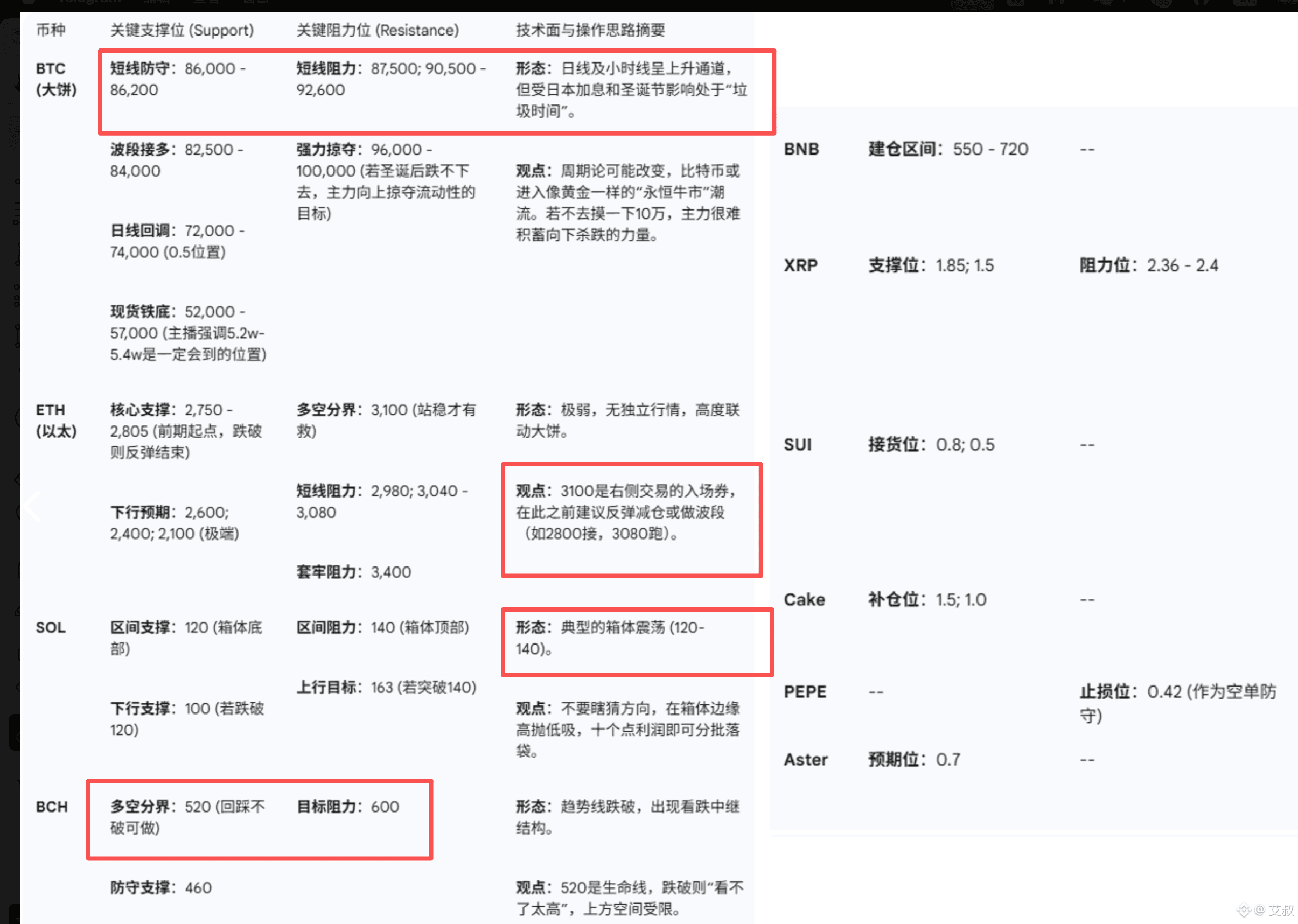The height and width of the screenshot is (924, 1298).
Task: Click the BCH row label
Action: 52,807
